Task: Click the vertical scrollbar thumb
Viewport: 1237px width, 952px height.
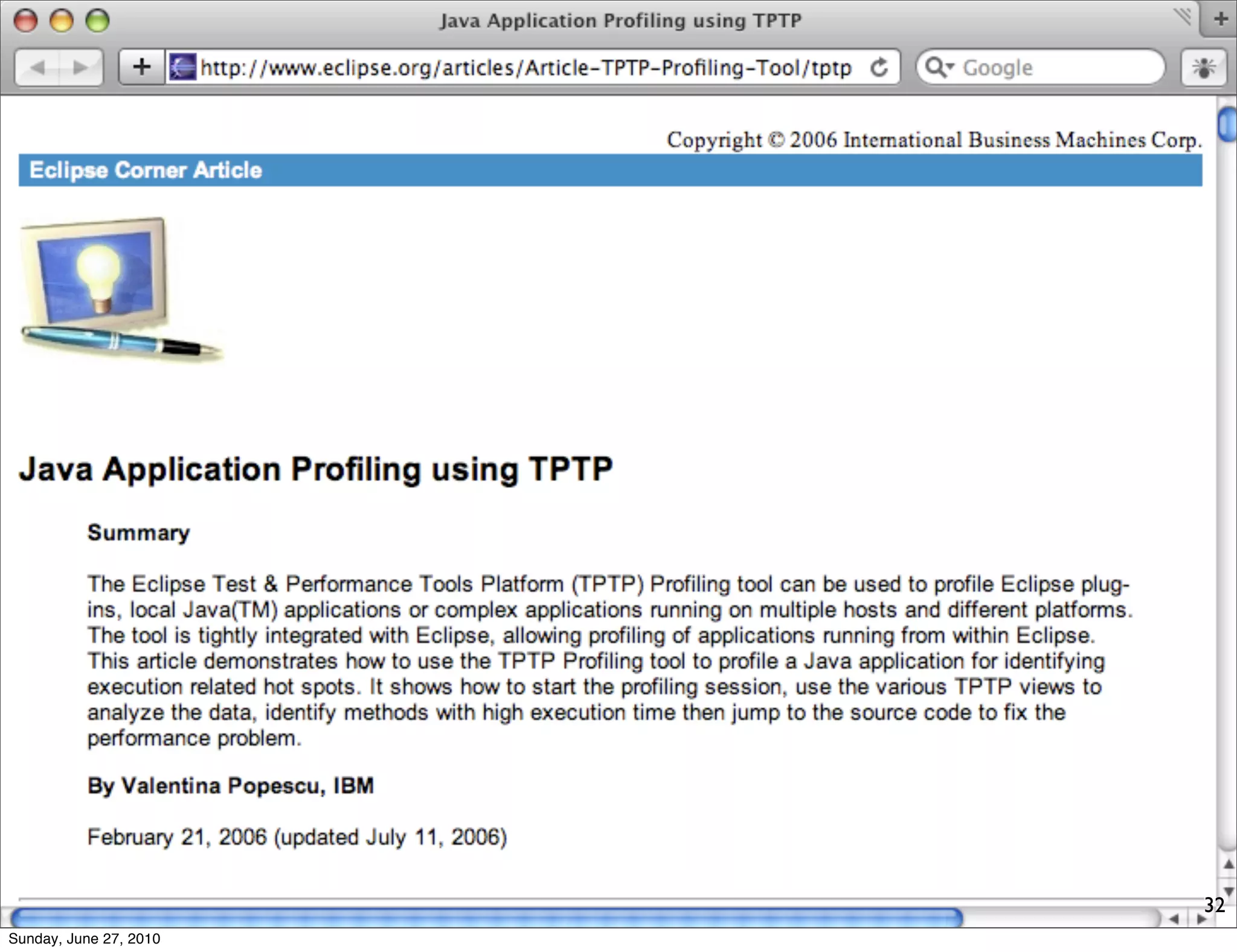Action: pos(1227,124)
